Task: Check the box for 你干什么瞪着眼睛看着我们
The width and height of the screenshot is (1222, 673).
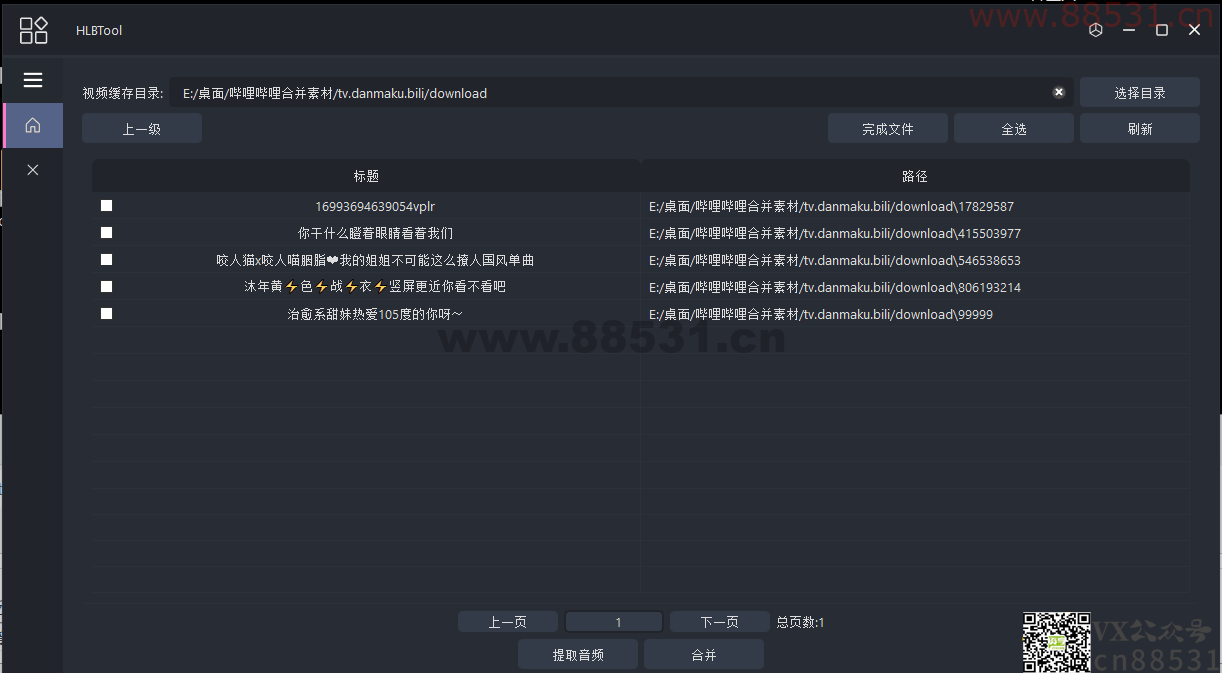Action: coord(107,233)
